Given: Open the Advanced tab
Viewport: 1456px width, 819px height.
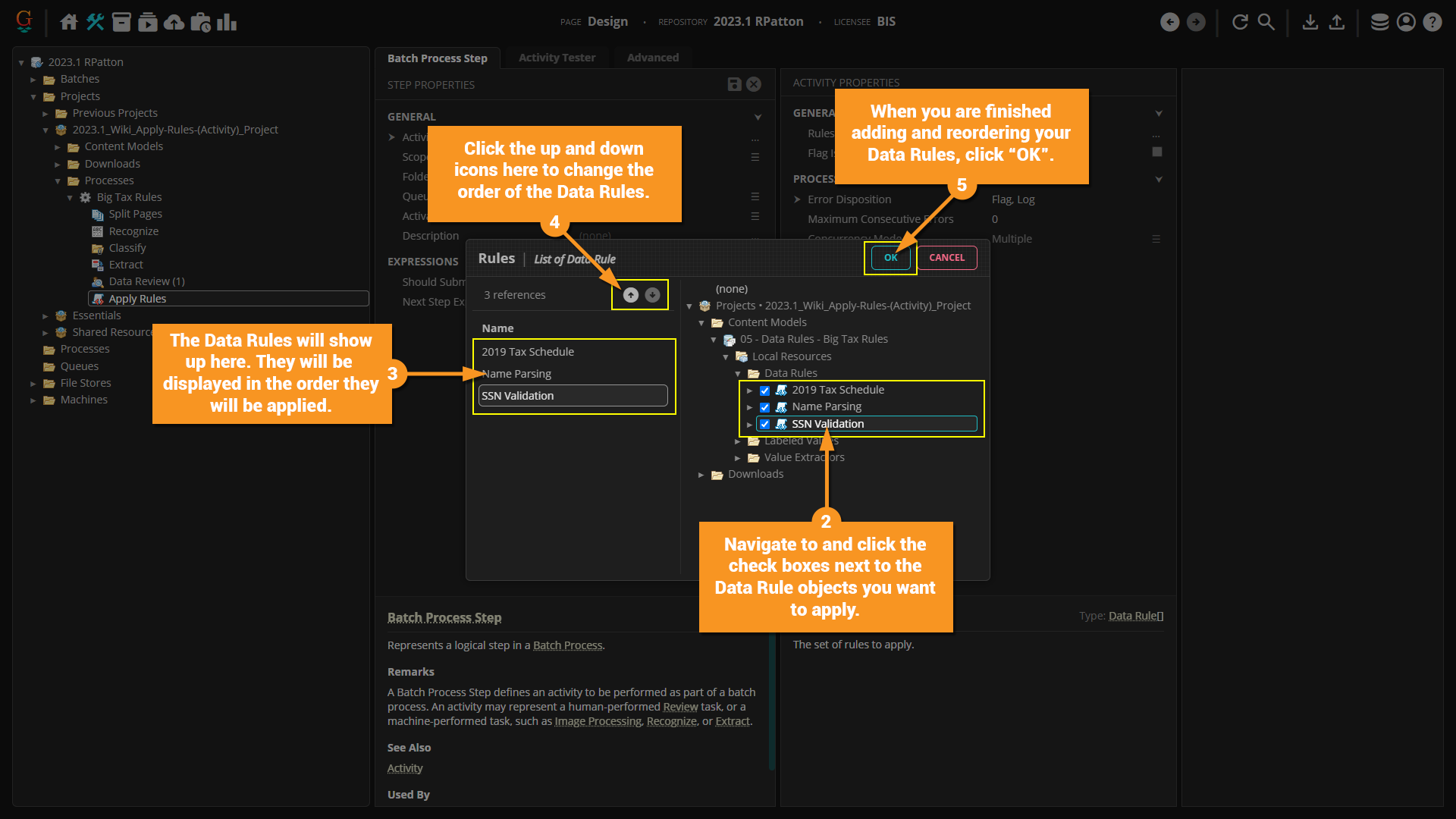Looking at the screenshot, I should 652,58.
